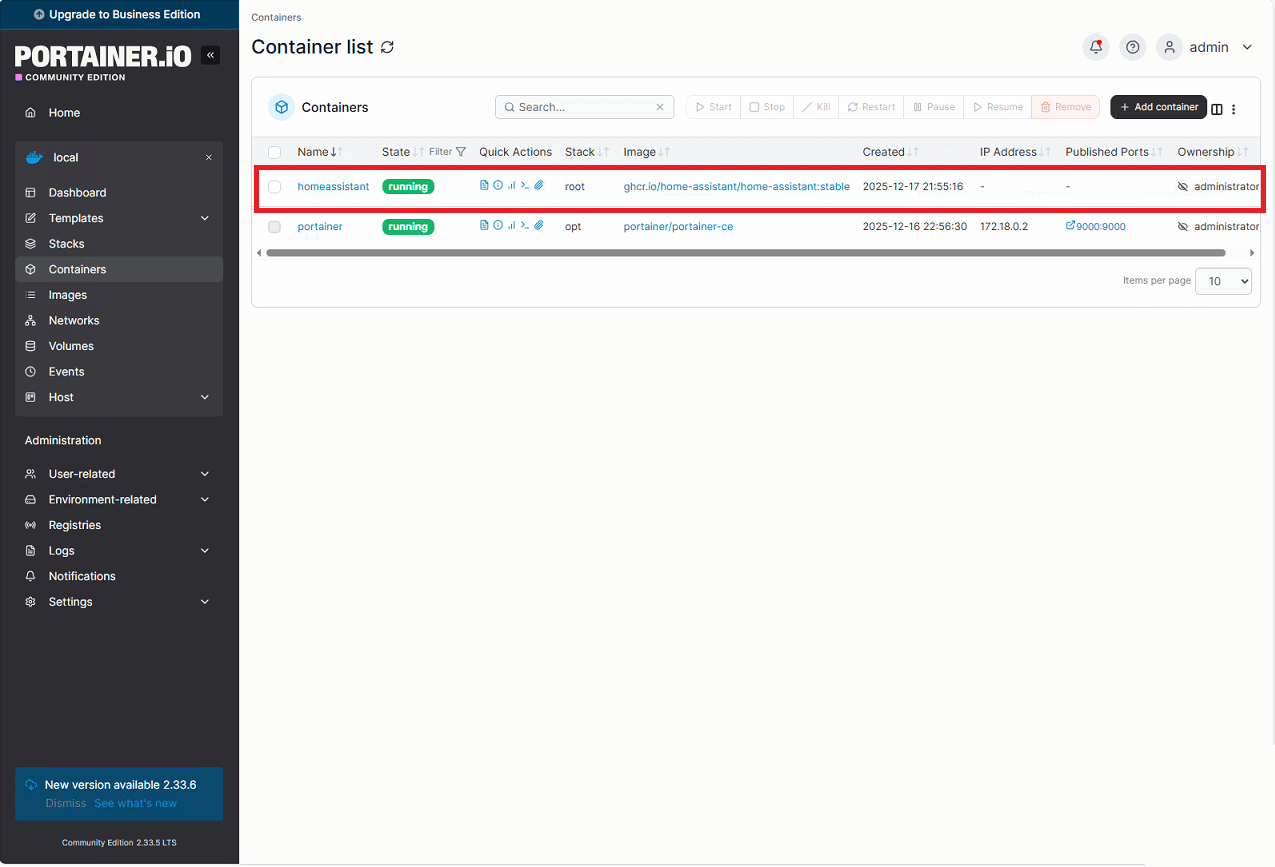Open stats quick action for portainer container
This screenshot has height=867, width=1275.
[x=511, y=226]
